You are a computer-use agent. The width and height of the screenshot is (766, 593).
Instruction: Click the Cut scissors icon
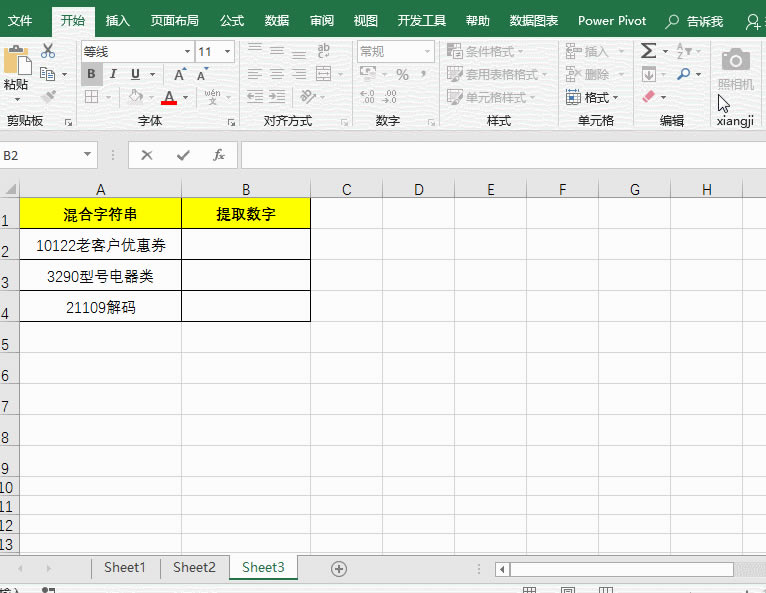(x=48, y=51)
